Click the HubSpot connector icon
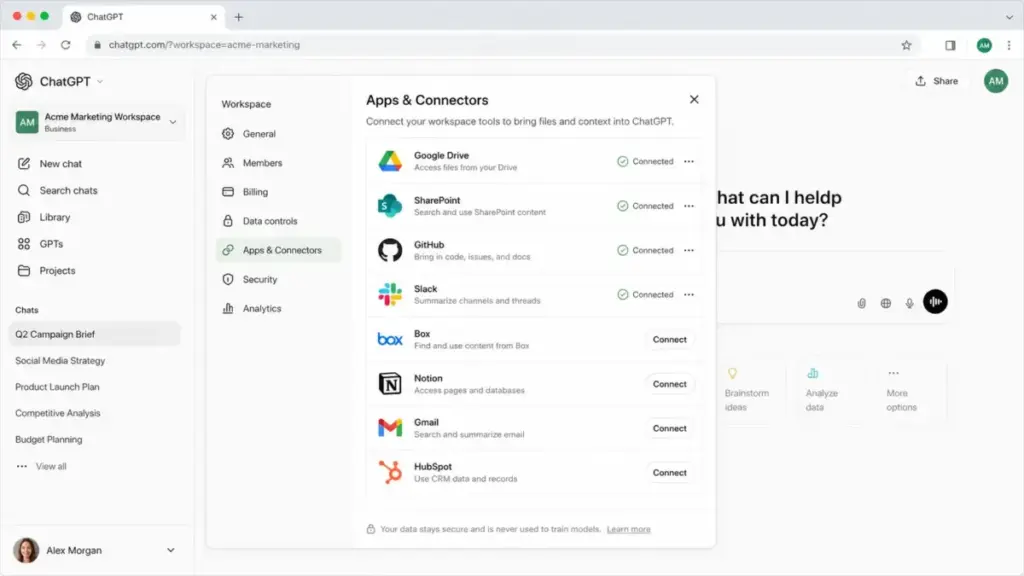Image resolution: width=1024 pixels, height=576 pixels. pos(391,472)
